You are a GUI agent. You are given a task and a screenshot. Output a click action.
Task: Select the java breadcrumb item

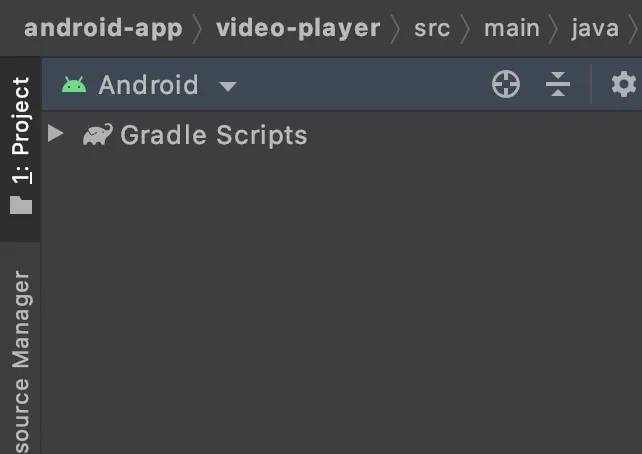point(594,28)
